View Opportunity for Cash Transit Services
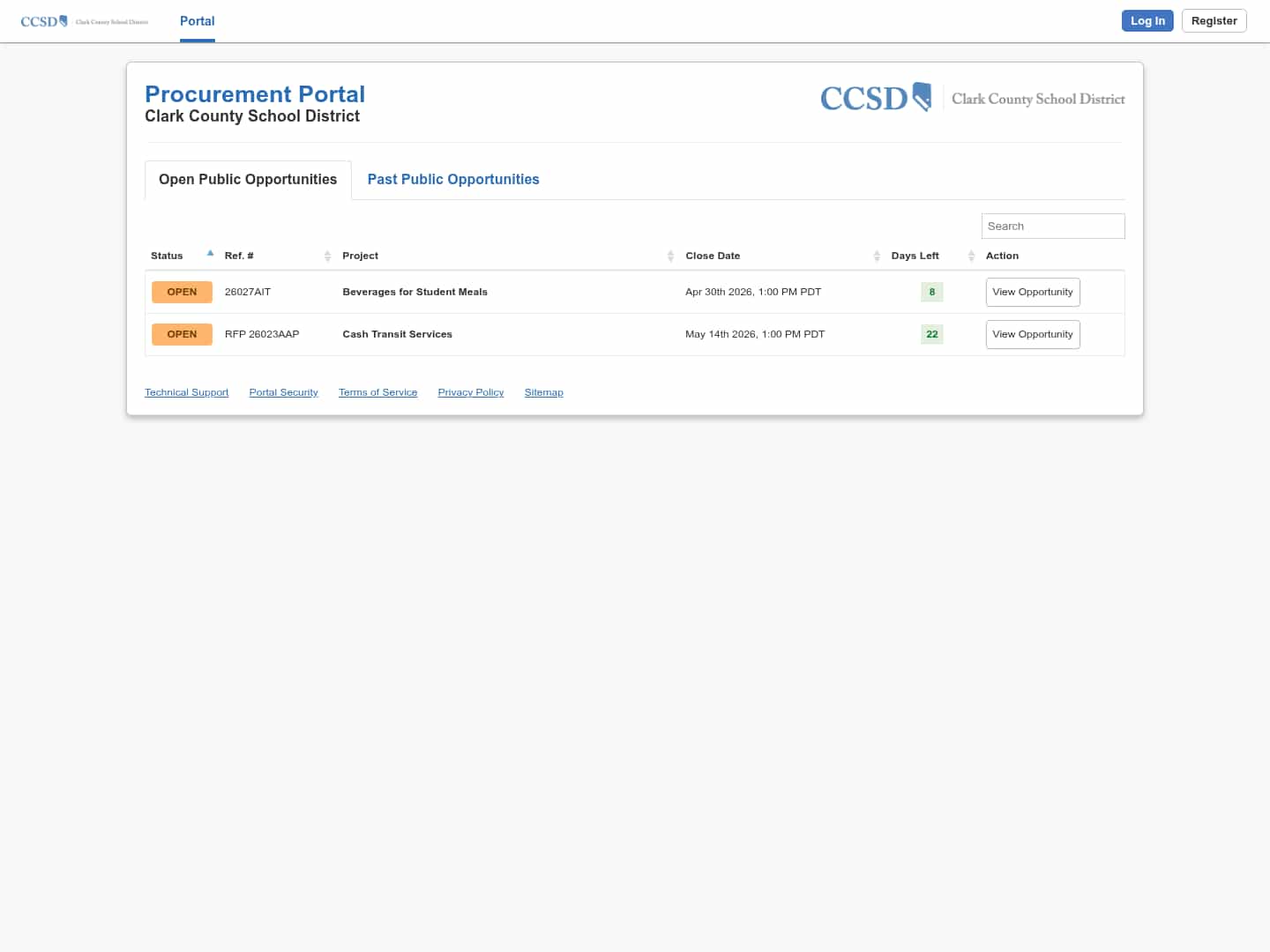This screenshot has height=952, width=1270. (x=1032, y=334)
